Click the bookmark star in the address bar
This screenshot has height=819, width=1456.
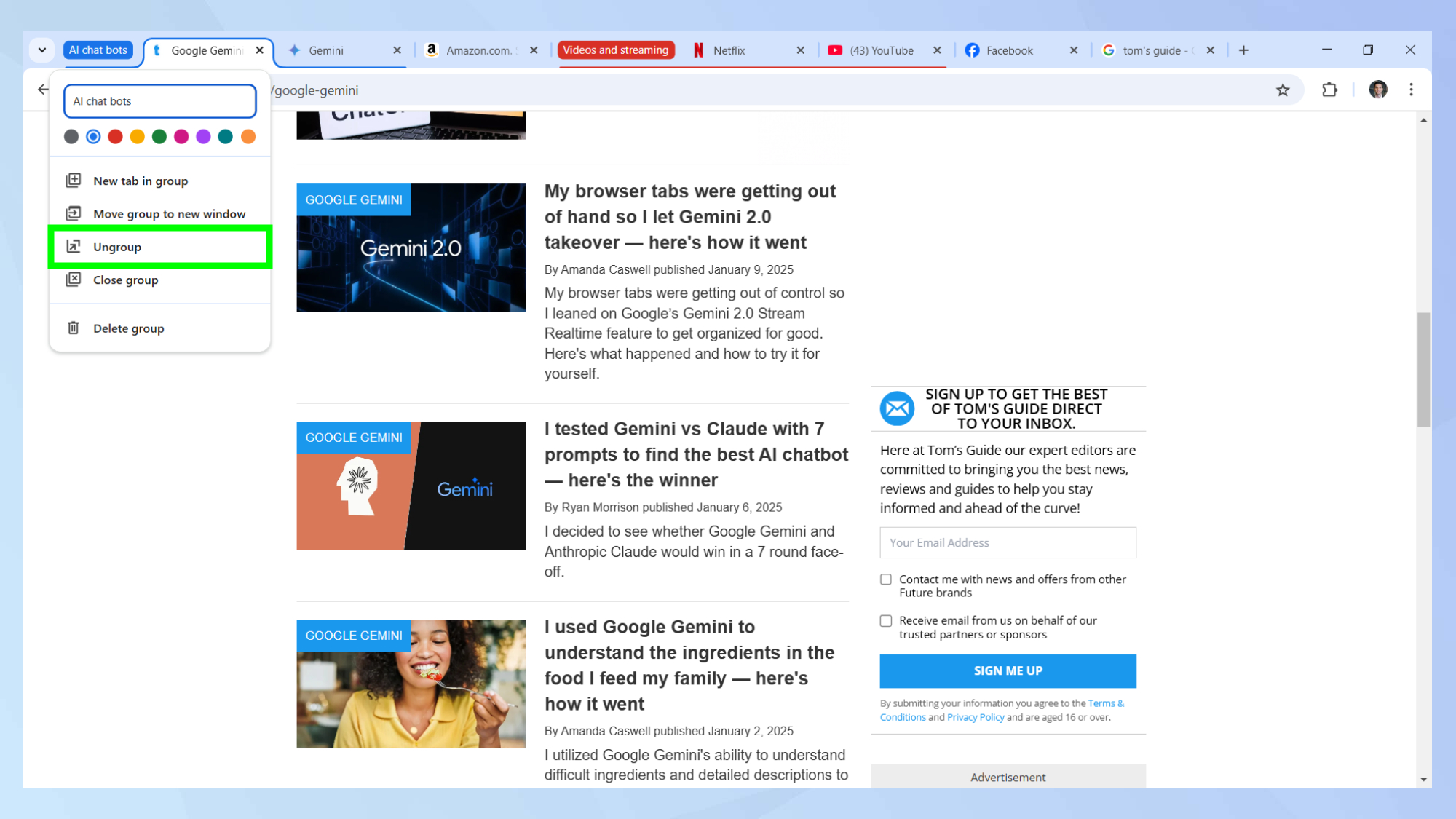point(1282,90)
